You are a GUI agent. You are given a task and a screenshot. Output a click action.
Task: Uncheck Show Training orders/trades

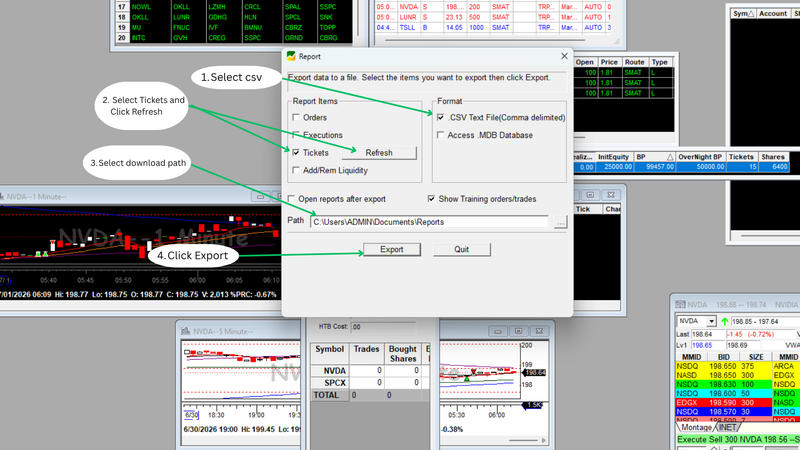point(431,199)
